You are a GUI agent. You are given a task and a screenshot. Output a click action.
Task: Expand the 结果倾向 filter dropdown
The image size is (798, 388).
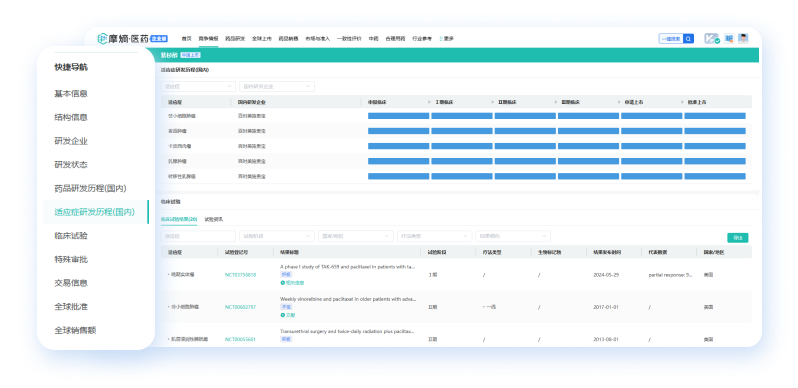(x=513, y=236)
